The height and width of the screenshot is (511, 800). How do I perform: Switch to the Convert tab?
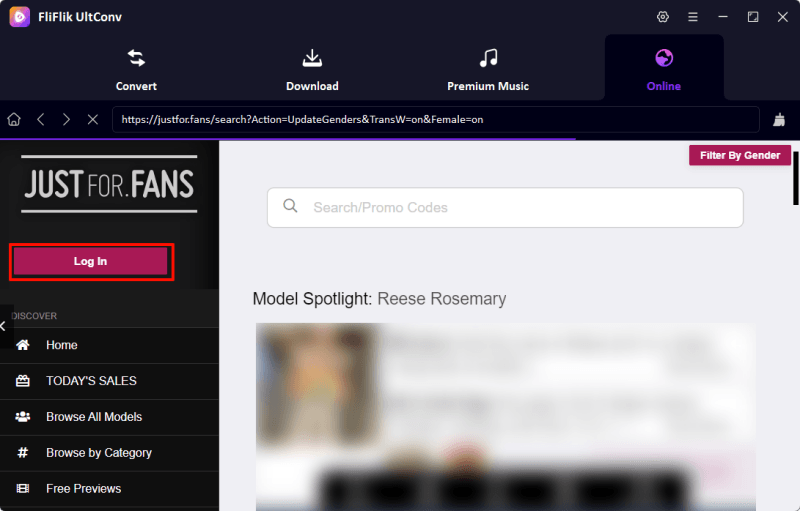tap(136, 68)
